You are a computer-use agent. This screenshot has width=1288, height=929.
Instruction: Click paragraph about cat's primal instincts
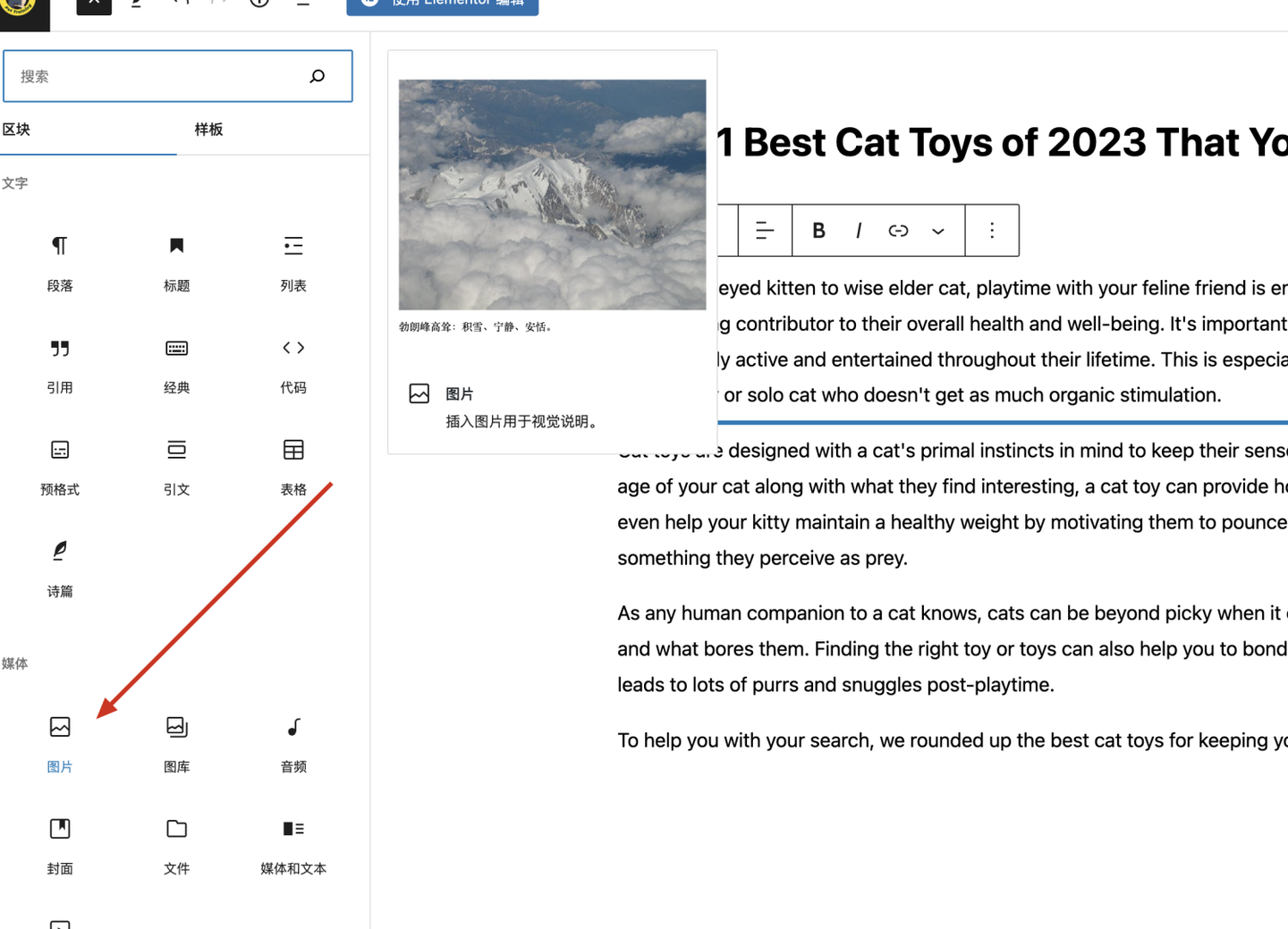953,504
